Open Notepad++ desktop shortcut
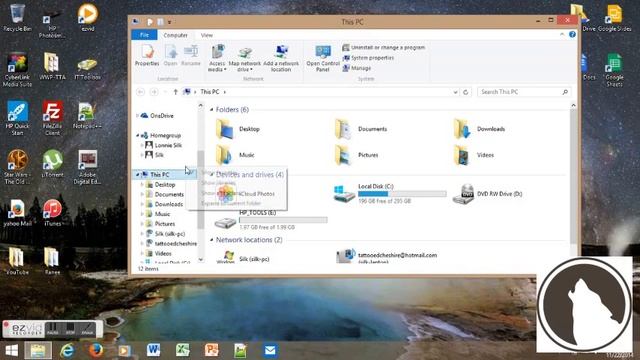Image resolution: width=640 pixels, height=360 pixels. click(87, 116)
